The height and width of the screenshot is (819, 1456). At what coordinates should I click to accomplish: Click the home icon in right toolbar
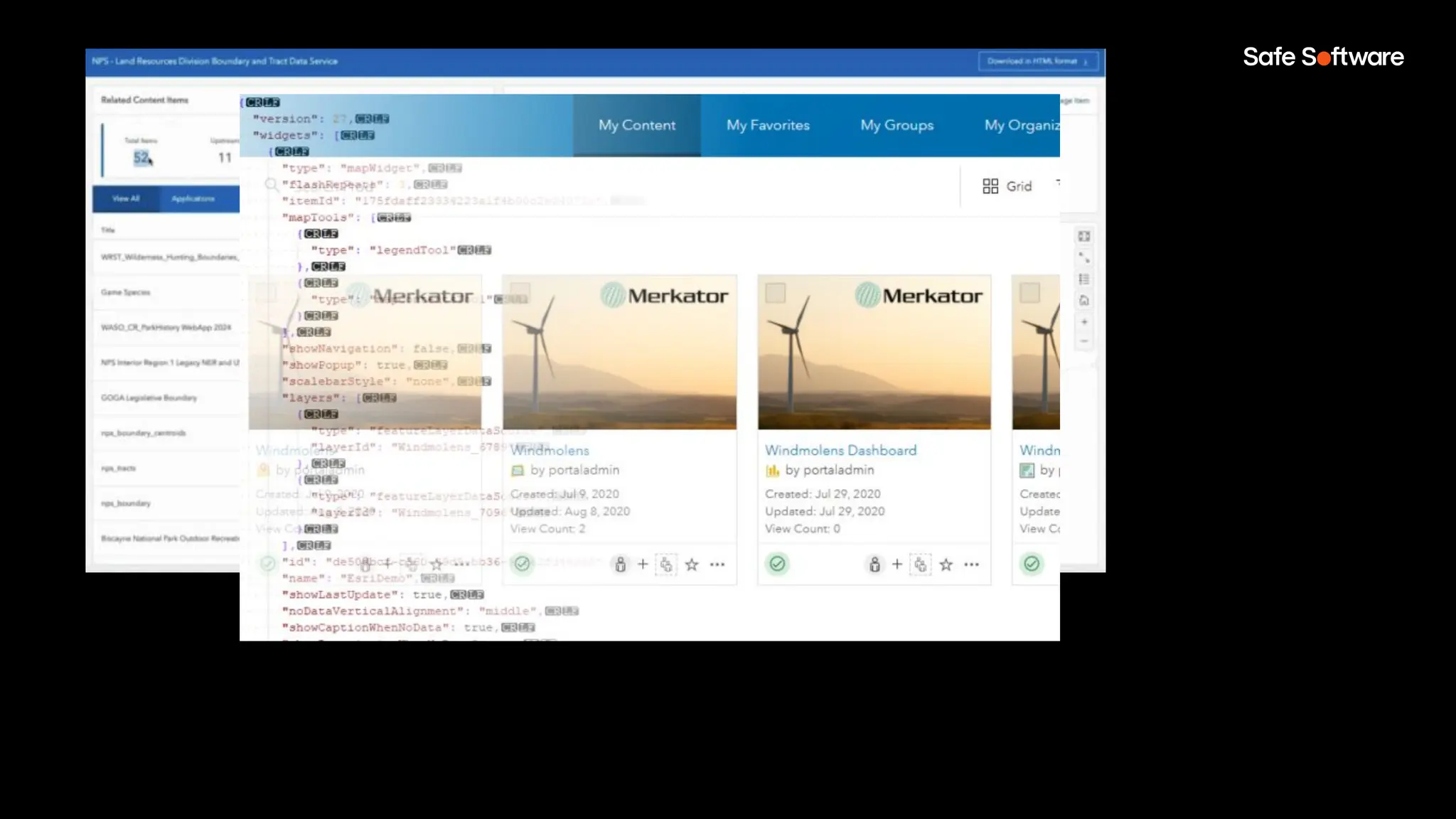point(1084,301)
